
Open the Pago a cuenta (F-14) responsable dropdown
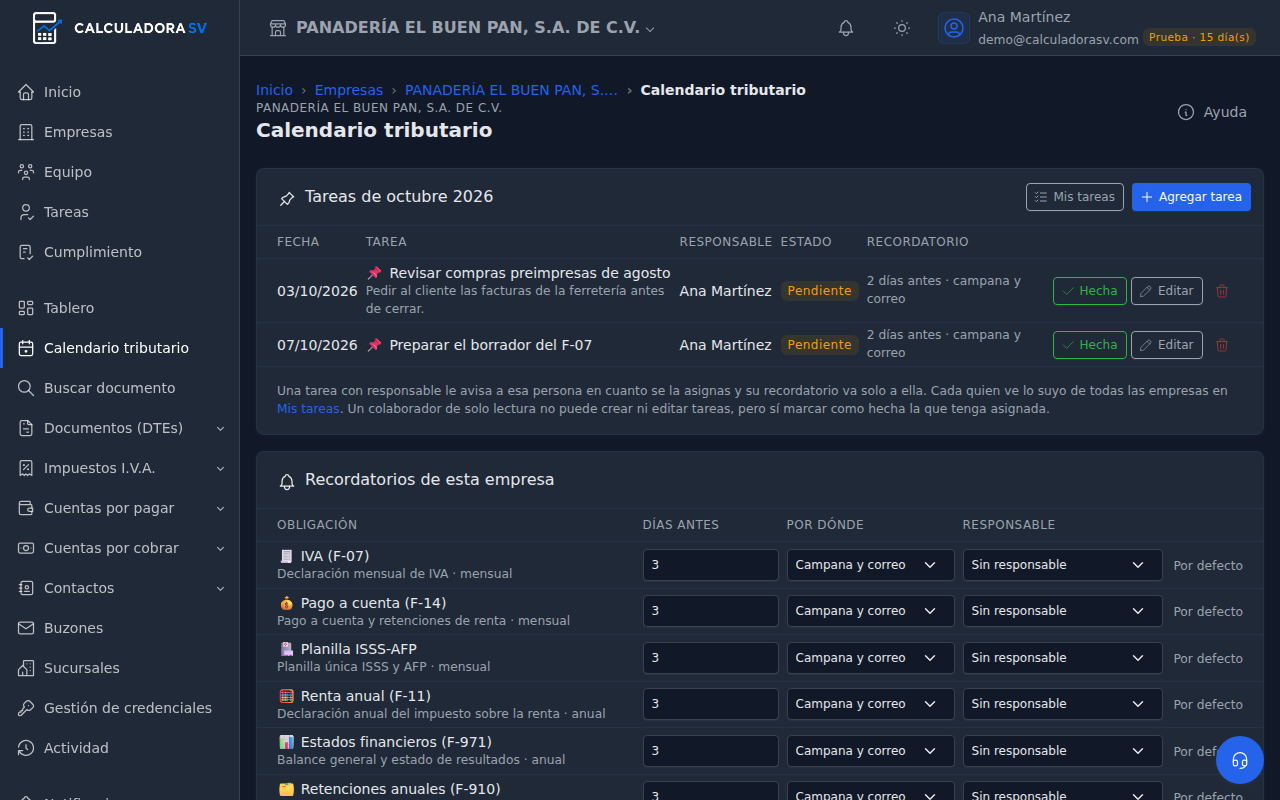pyautogui.click(x=1063, y=611)
